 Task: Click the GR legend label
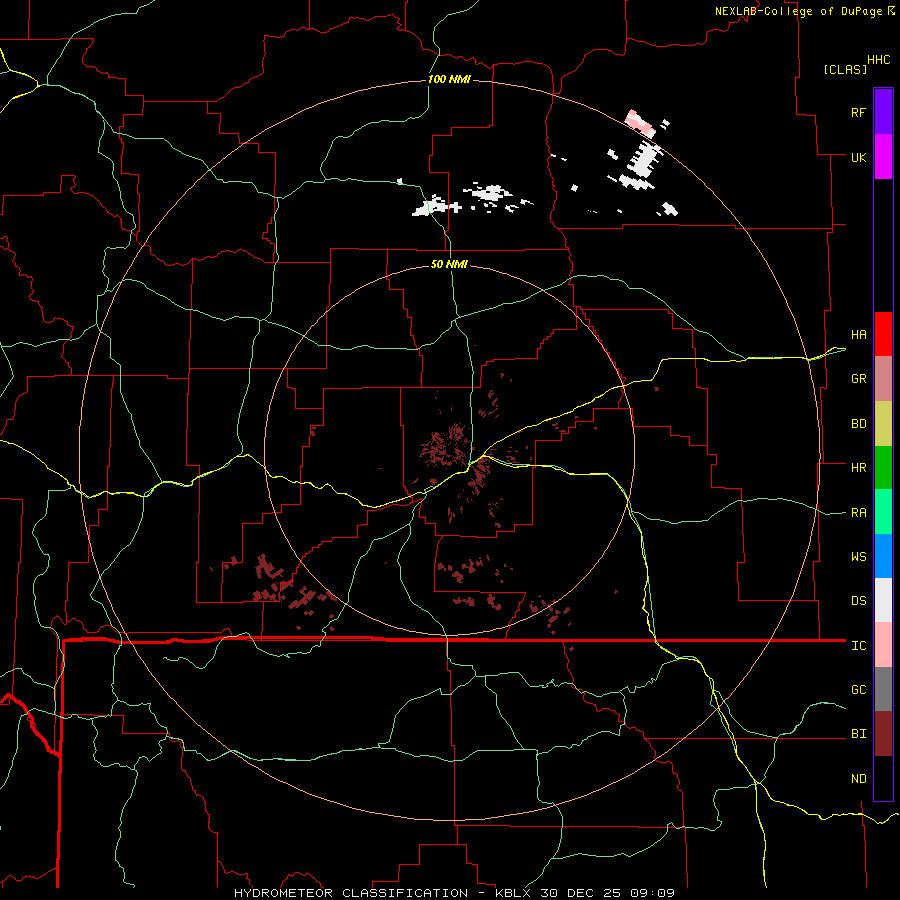coord(858,379)
